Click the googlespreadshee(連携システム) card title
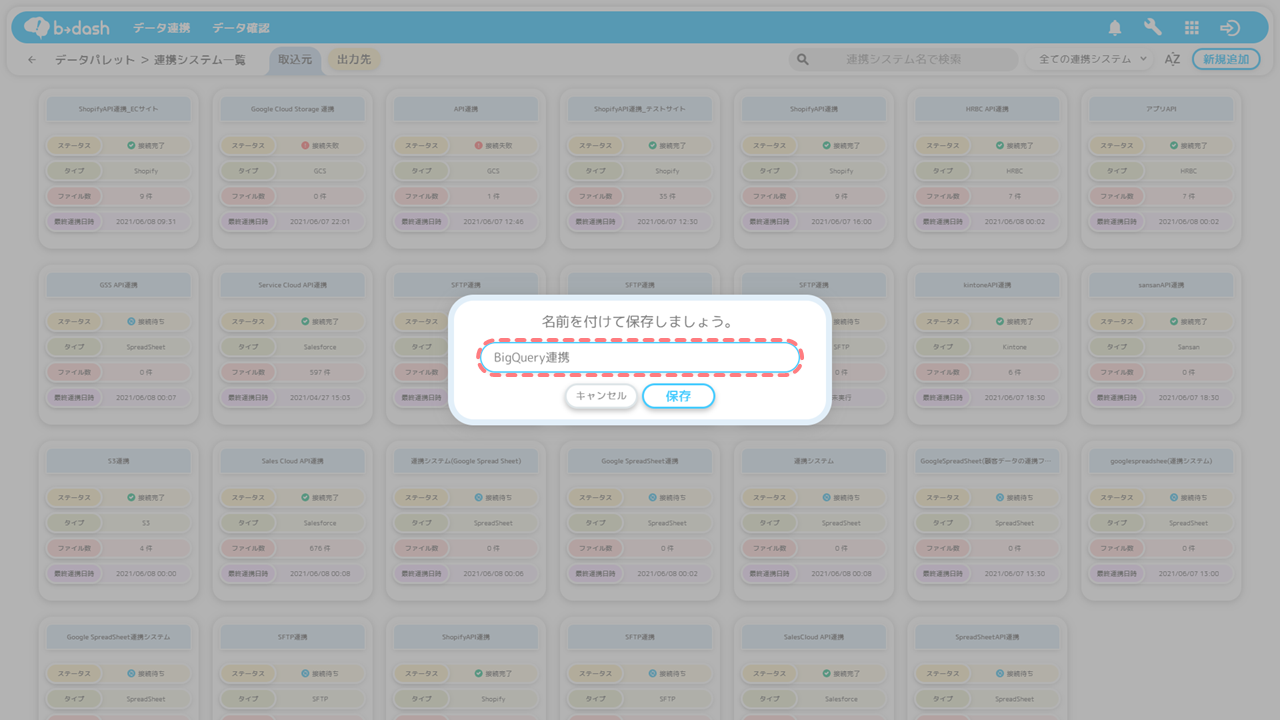 coord(1161,461)
